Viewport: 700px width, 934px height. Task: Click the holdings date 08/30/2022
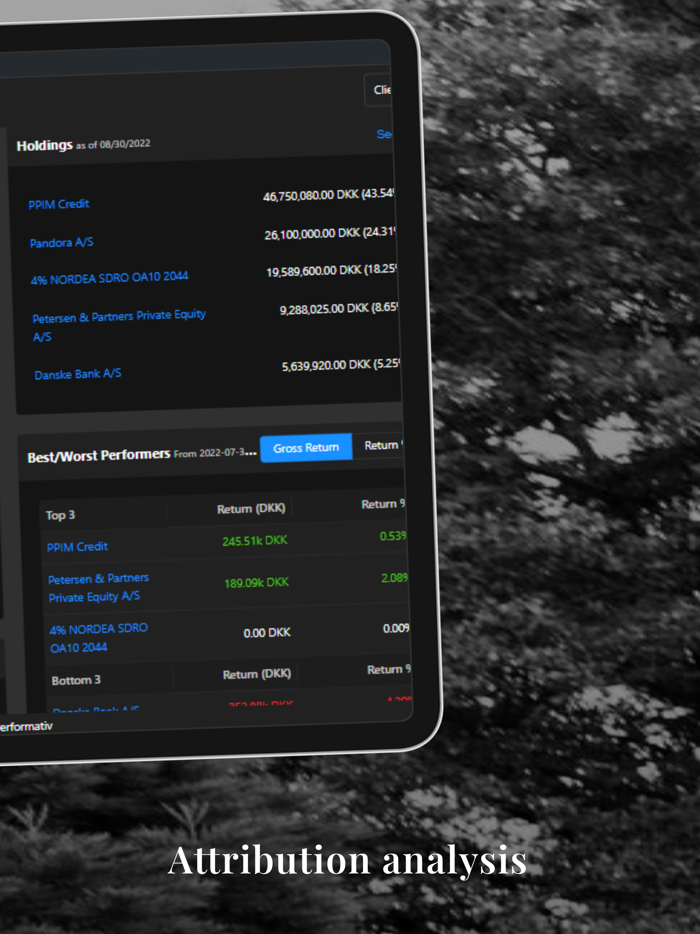click(125, 144)
